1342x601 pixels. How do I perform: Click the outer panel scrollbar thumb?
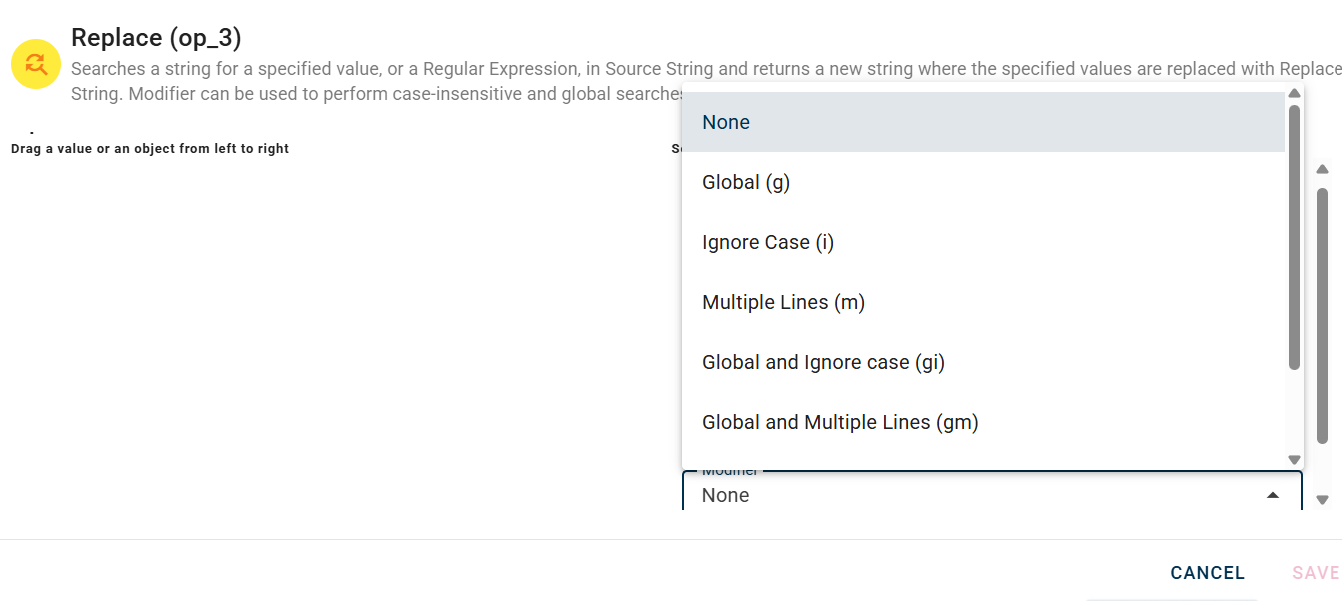pos(1322,315)
